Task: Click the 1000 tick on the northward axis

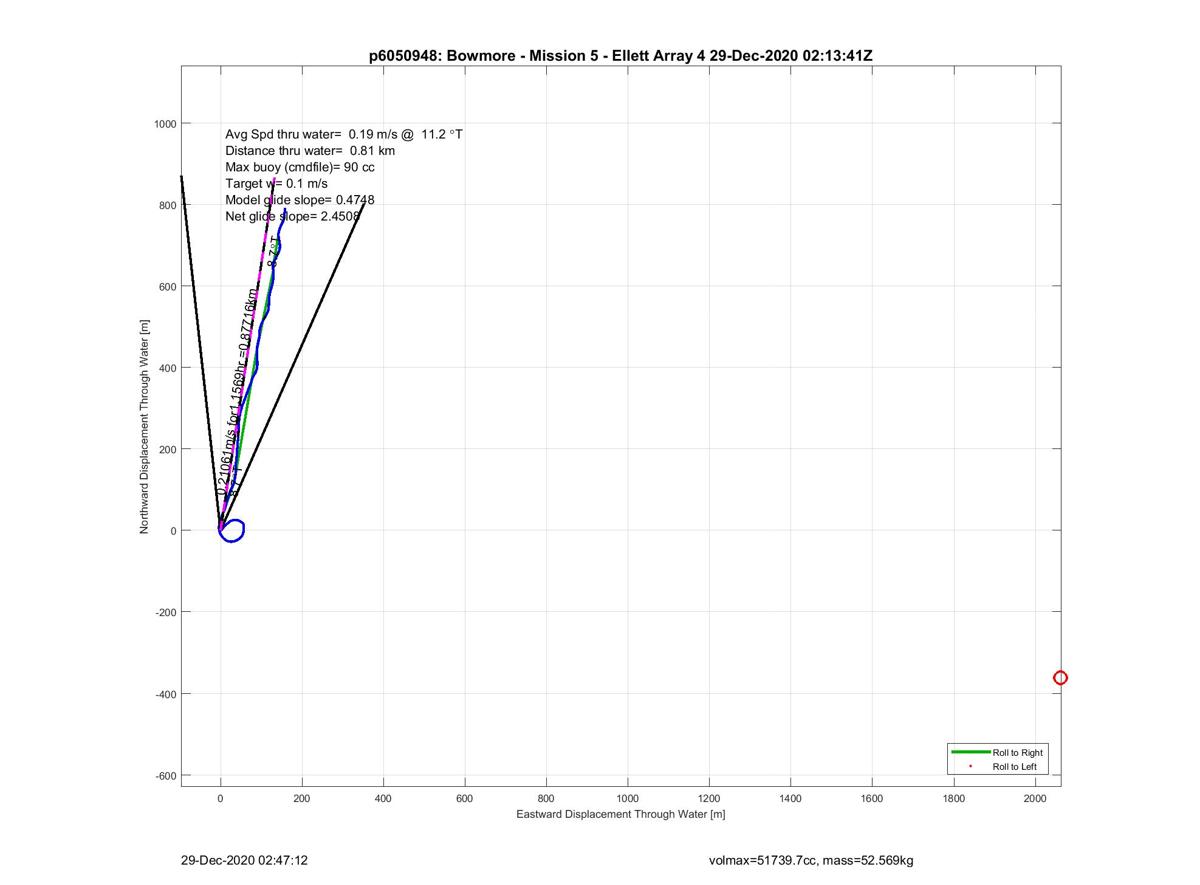Action: click(165, 124)
